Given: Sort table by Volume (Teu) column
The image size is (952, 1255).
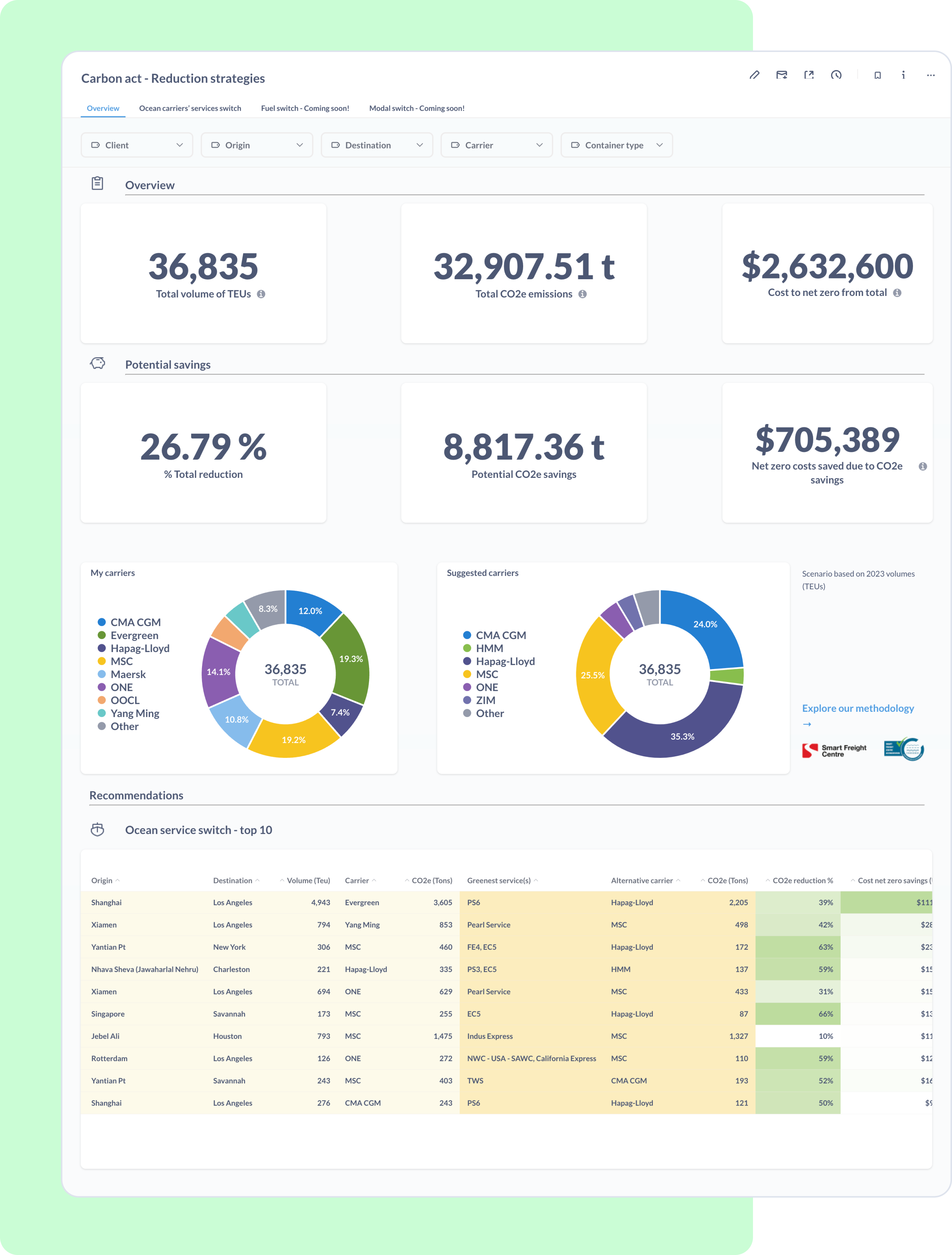Looking at the screenshot, I should (305, 881).
